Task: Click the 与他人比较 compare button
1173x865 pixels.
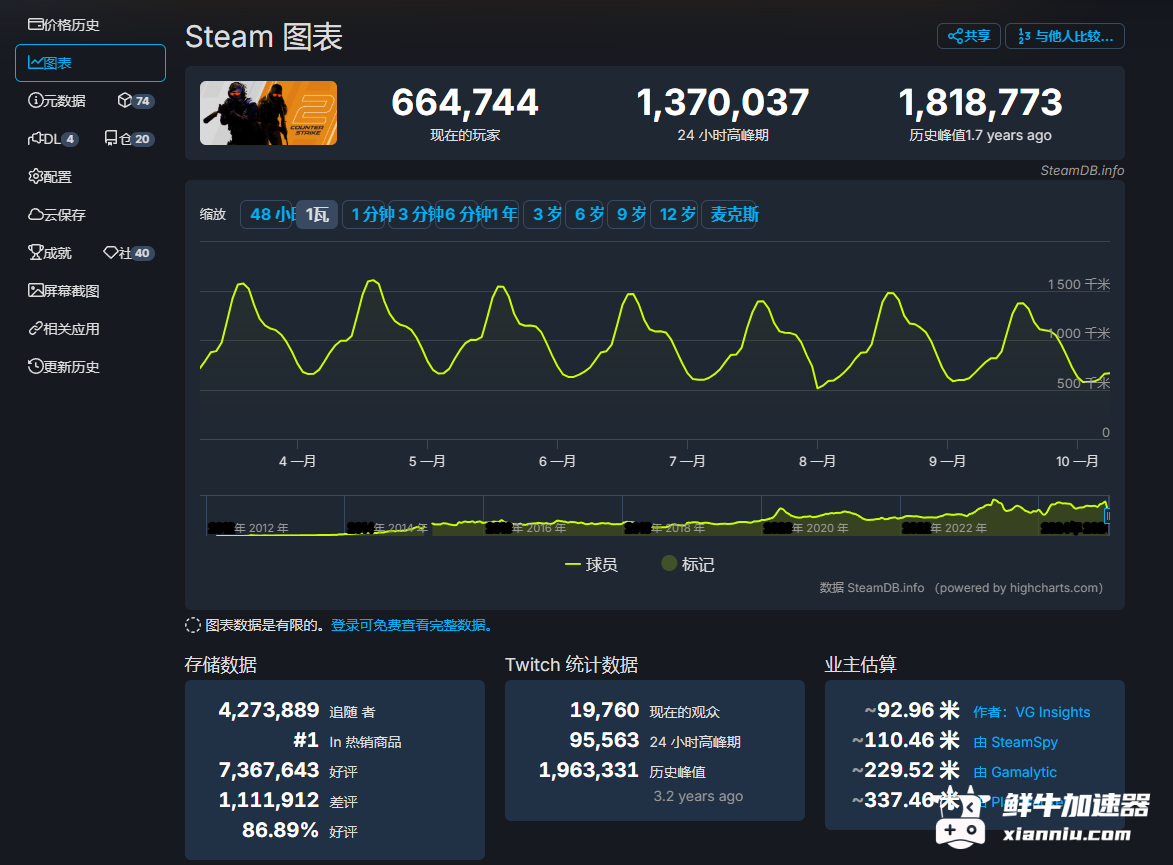Action: pos(1065,36)
